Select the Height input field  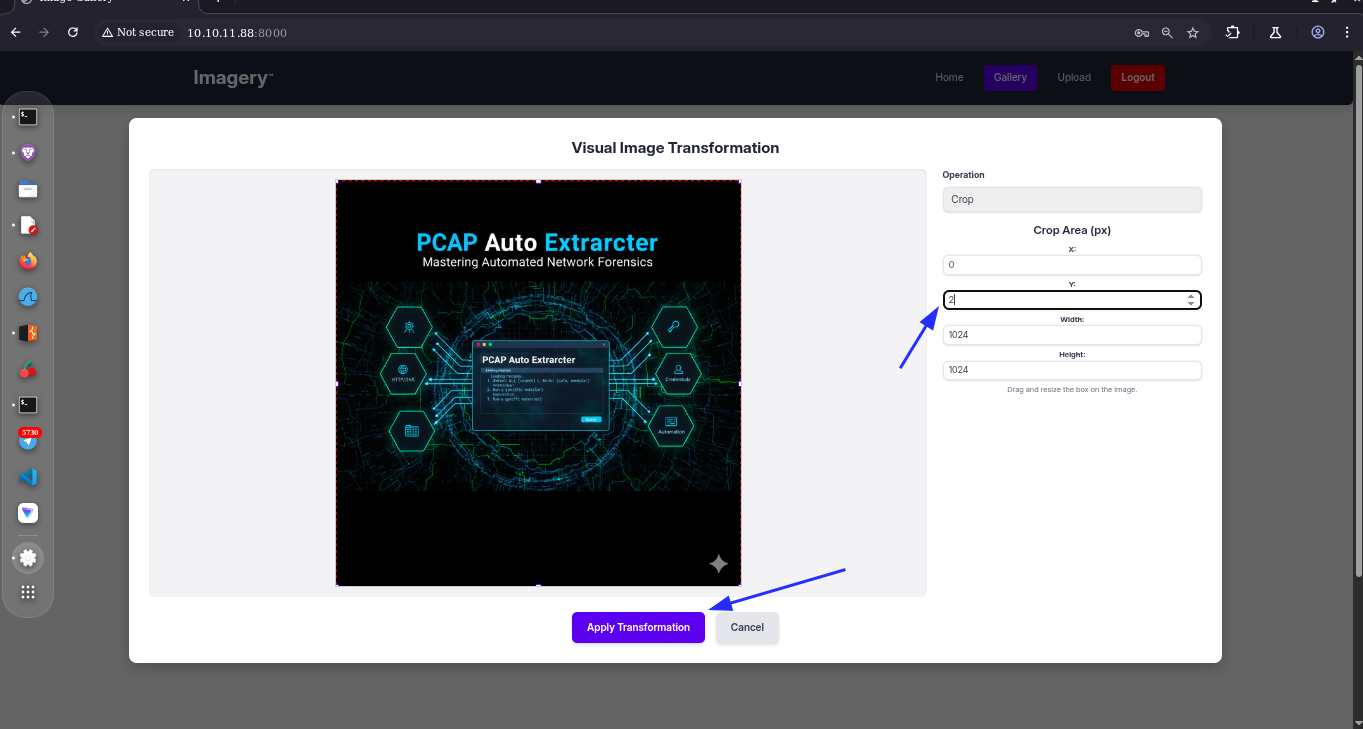(1071, 370)
